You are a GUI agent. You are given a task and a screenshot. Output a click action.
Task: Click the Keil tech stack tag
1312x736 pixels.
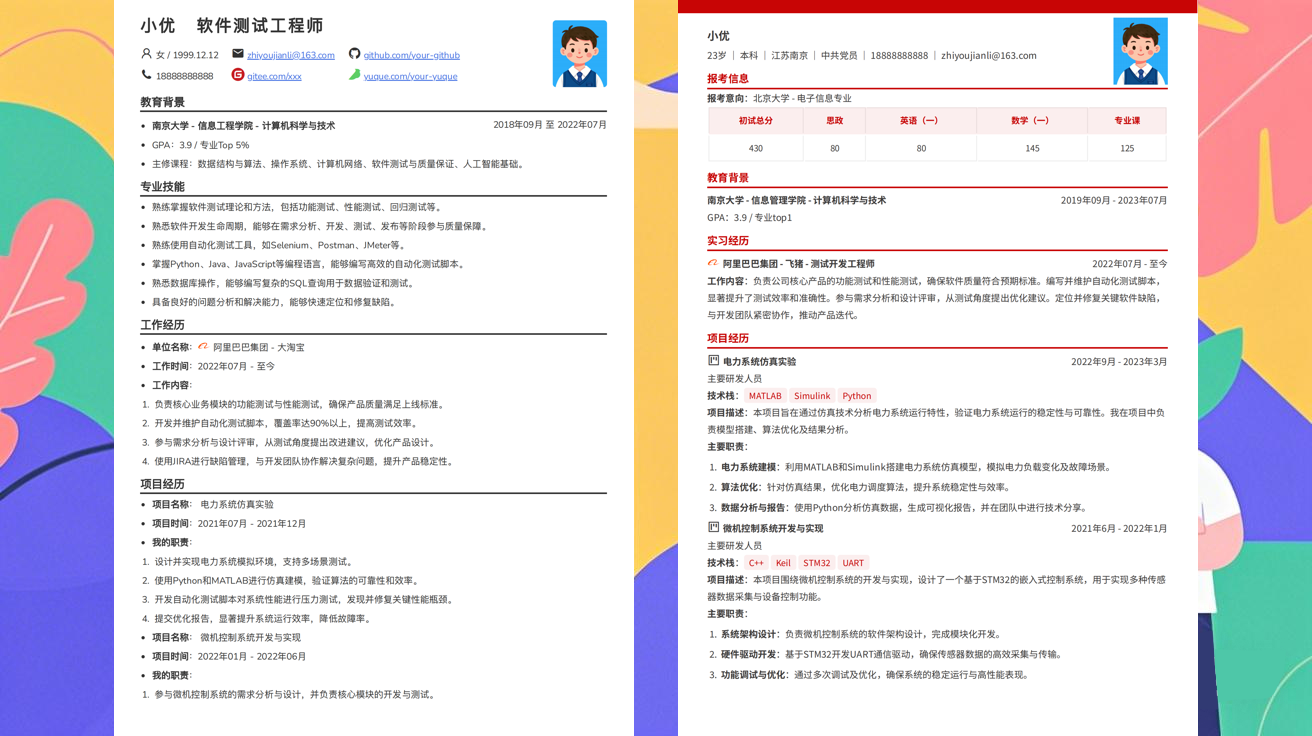pos(783,563)
